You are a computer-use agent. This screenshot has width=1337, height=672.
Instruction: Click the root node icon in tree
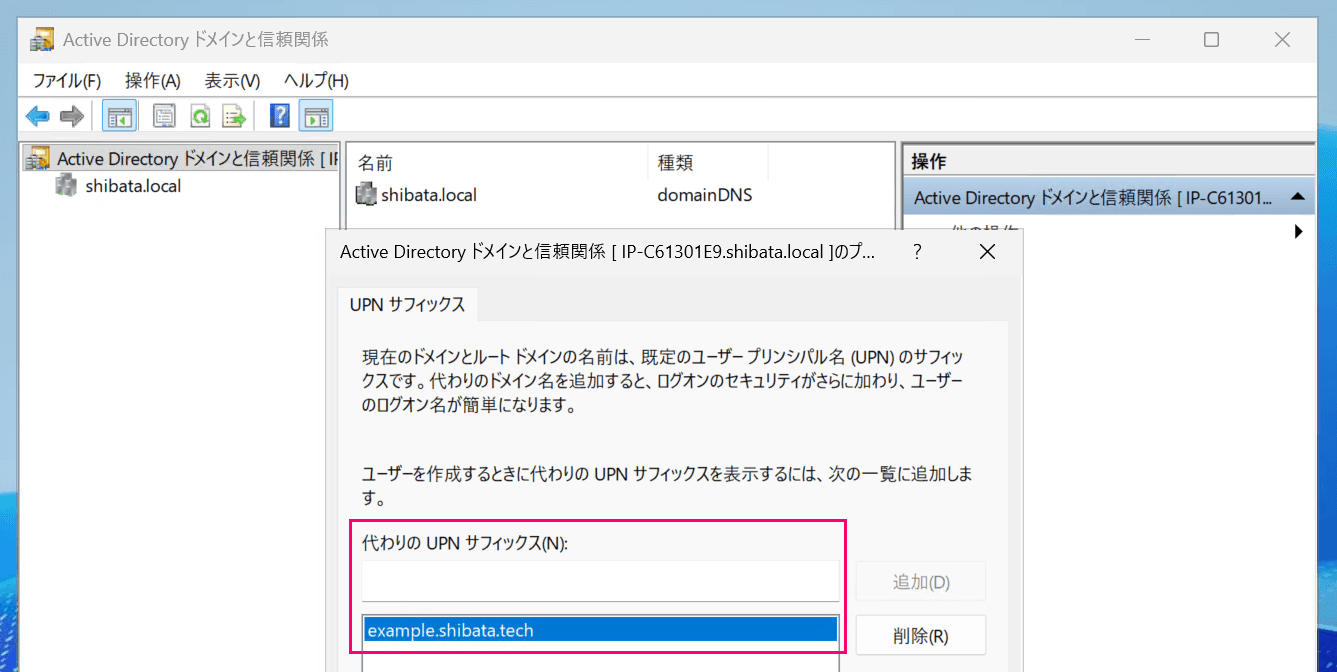click(x=38, y=158)
